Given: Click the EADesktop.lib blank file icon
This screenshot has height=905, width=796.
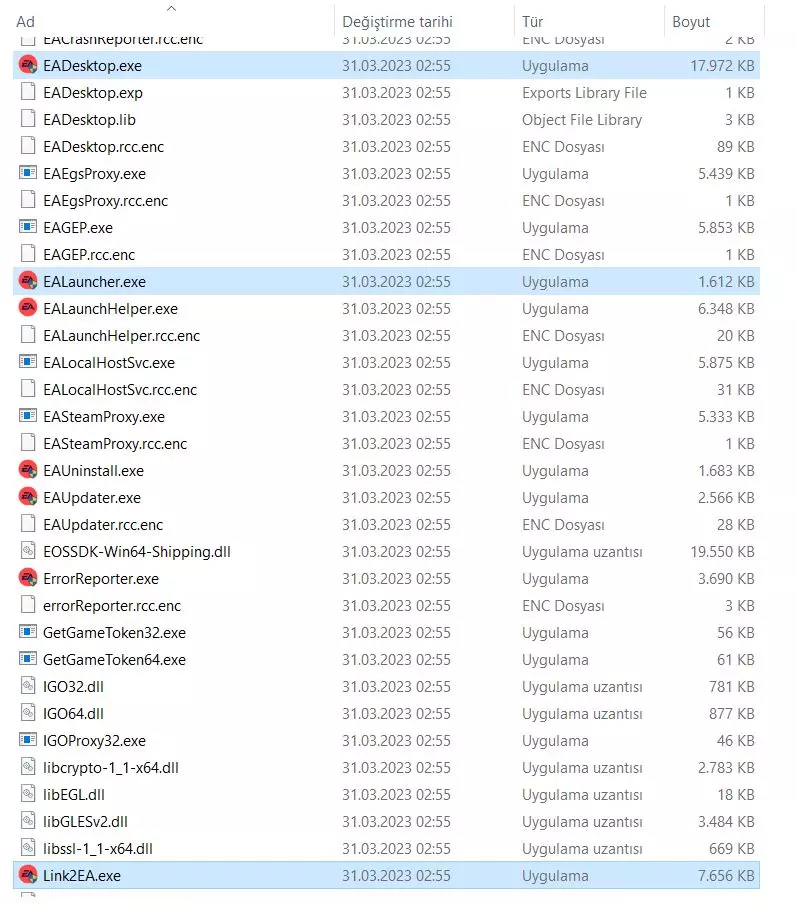Looking at the screenshot, I should (28, 119).
